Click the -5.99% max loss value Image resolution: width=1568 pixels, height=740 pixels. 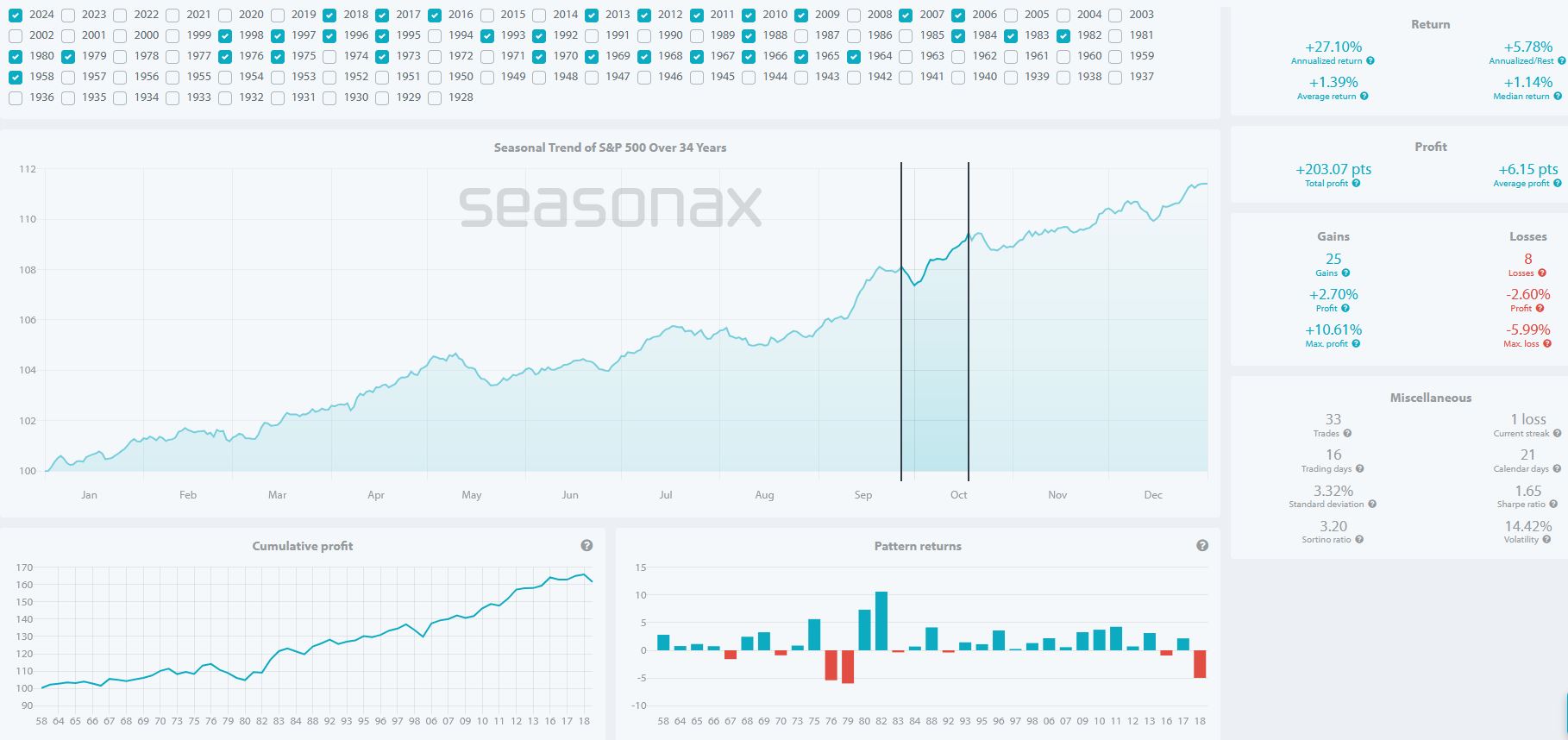click(1528, 329)
